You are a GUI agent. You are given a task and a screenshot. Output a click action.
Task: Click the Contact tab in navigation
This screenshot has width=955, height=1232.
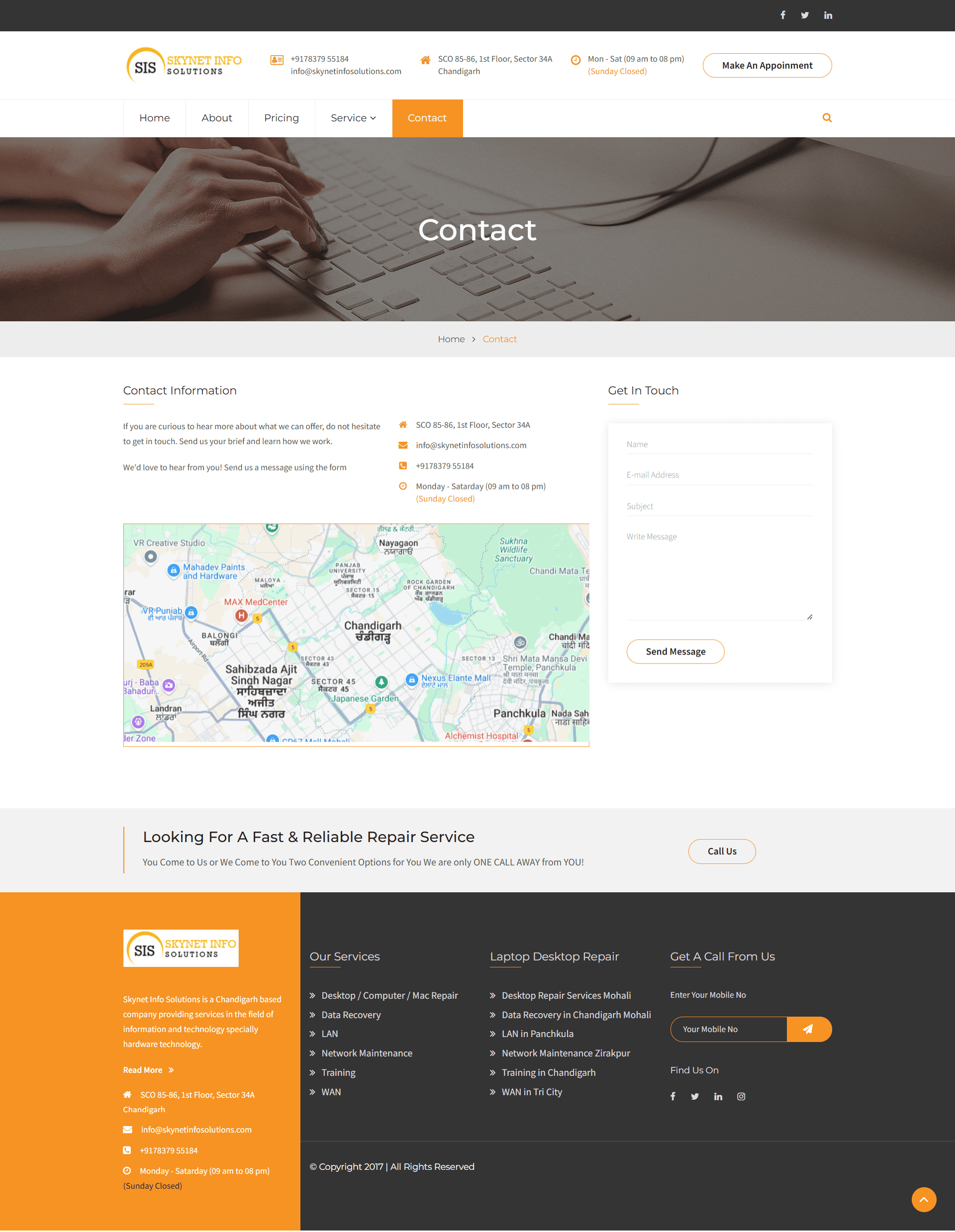(427, 118)
